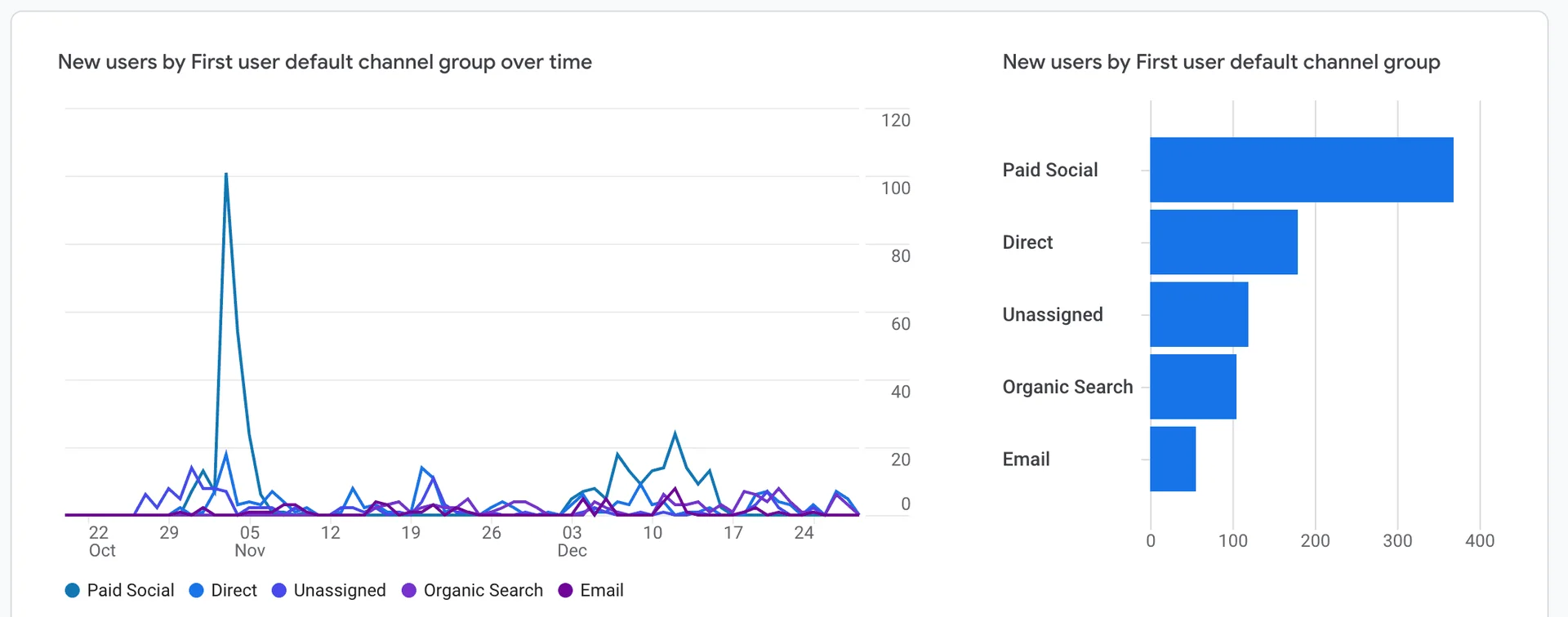Open the bar chart title on the right

point(1221,62)
